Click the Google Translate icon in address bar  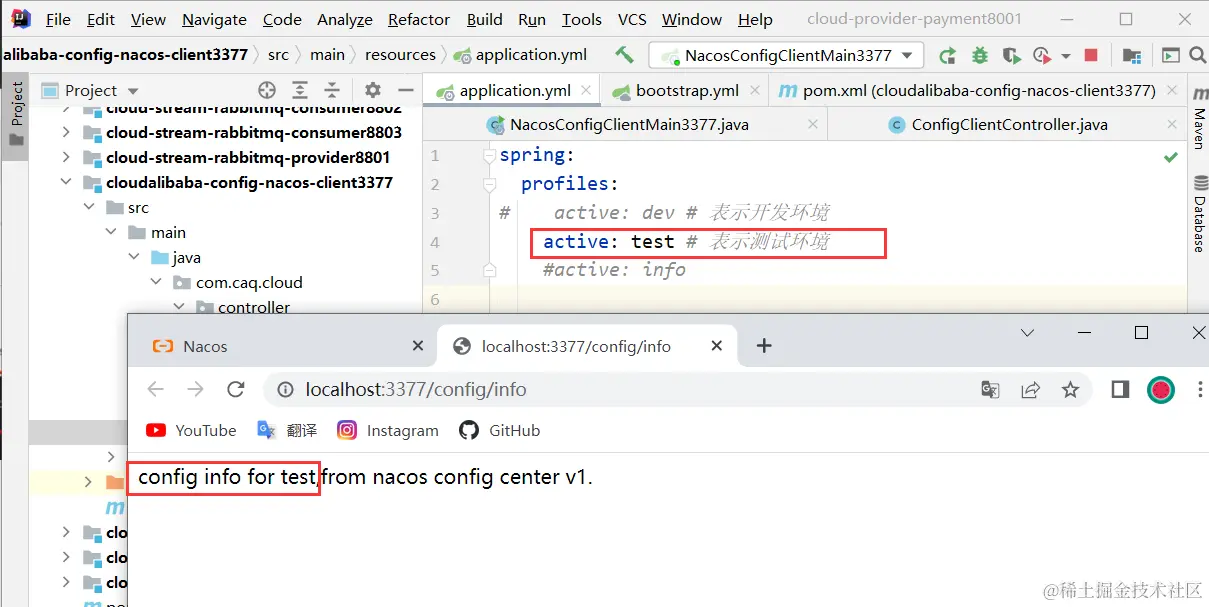(x=990, y=389)
